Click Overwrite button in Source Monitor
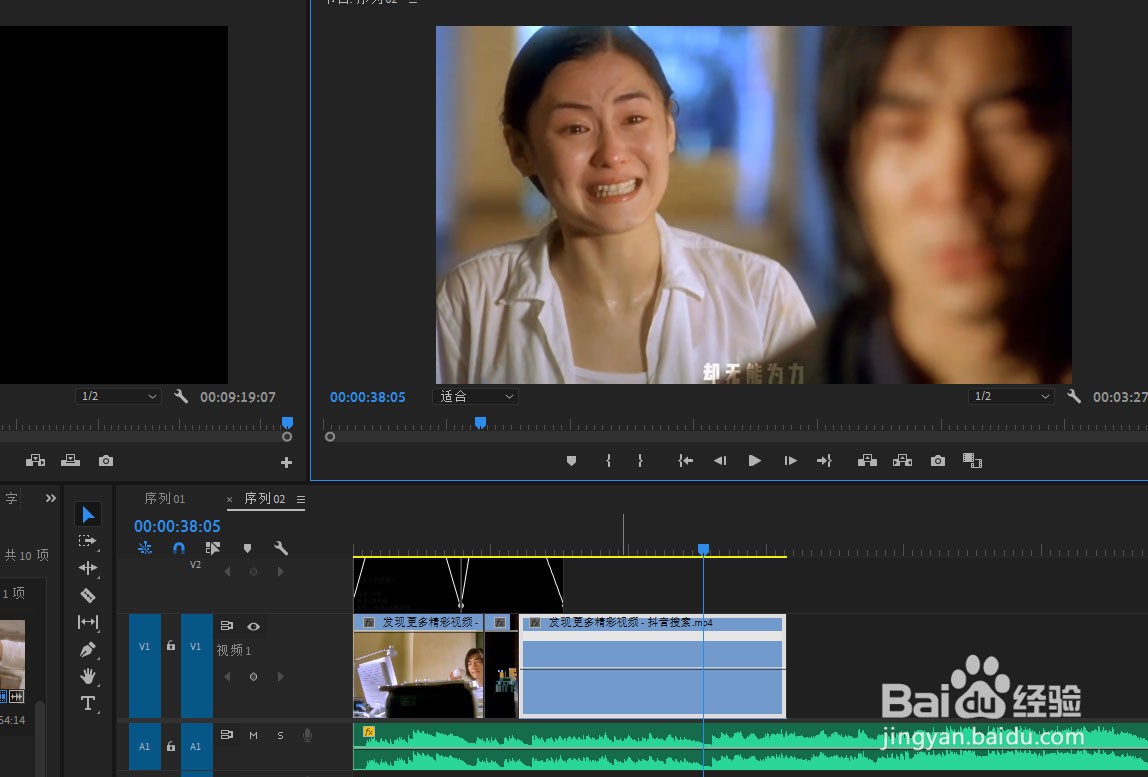1148x777 pixels. point(70,461)
